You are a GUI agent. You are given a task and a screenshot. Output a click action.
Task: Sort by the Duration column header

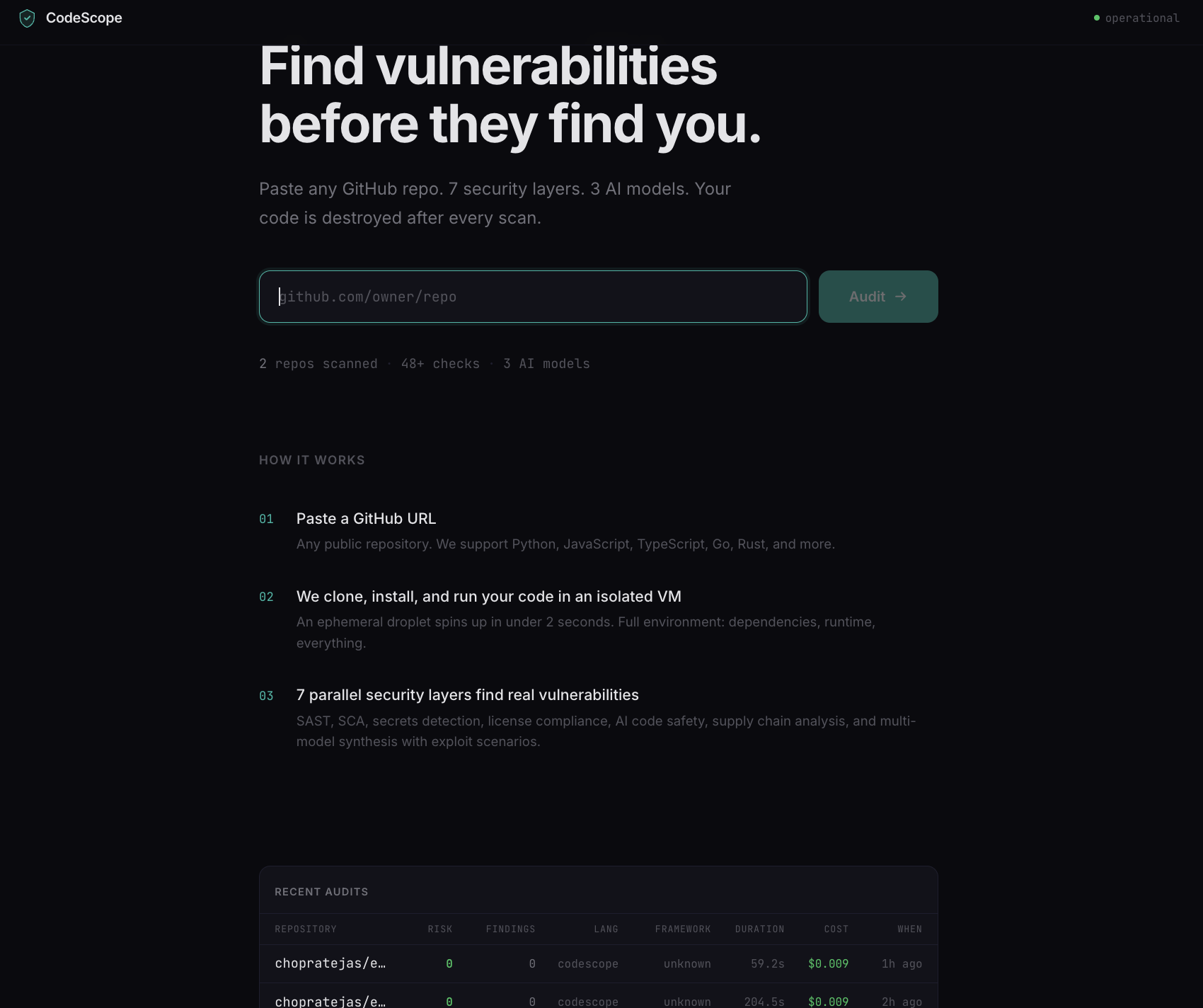coord(759,929)
